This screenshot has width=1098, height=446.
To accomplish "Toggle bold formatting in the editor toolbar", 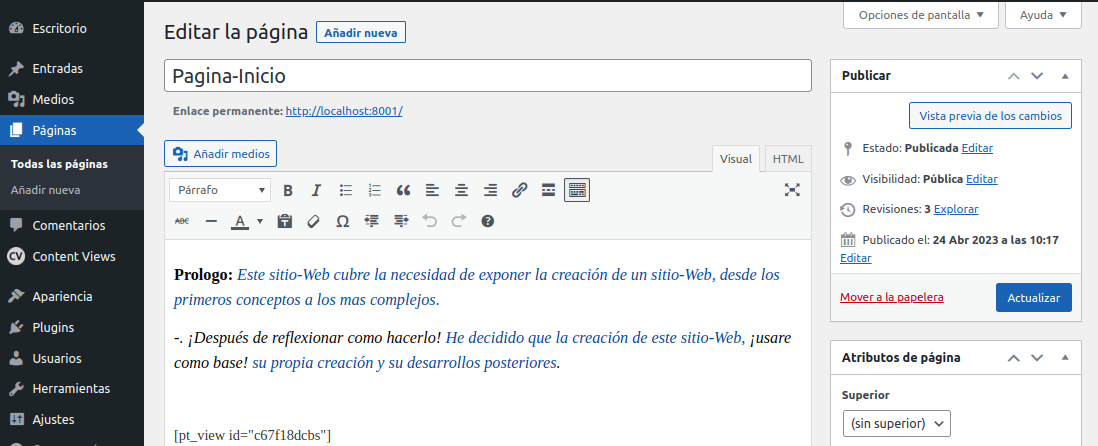I will 288,190.
